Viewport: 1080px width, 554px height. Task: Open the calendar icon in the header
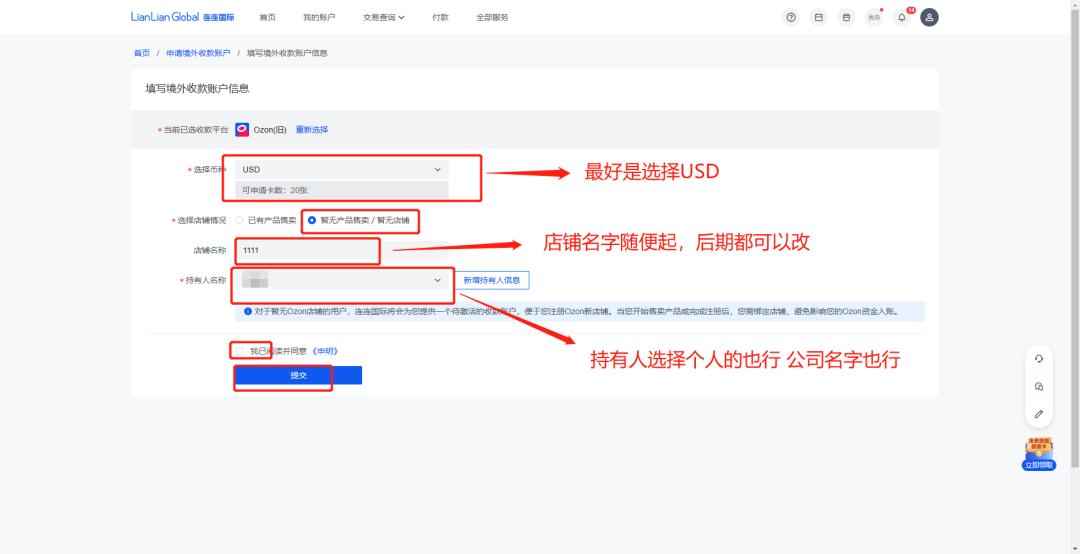click(819, 17)
